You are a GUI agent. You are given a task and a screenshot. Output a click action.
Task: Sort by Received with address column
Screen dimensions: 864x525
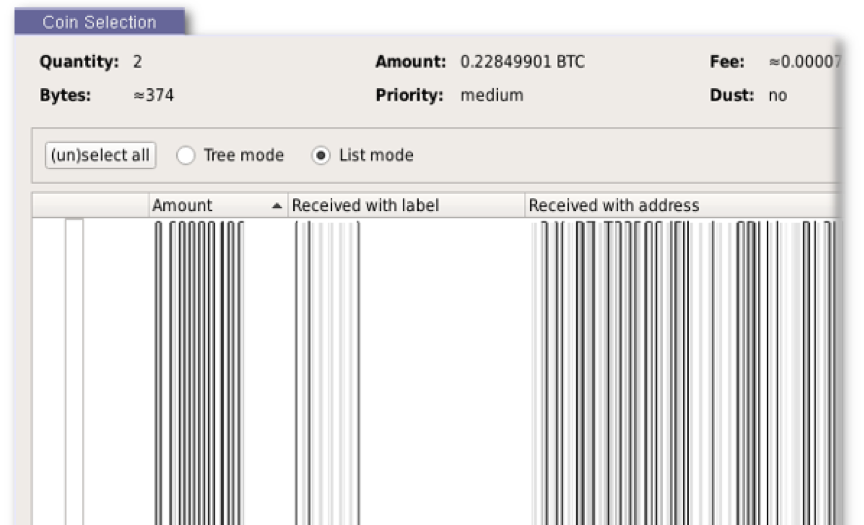(x=683, y=205)
